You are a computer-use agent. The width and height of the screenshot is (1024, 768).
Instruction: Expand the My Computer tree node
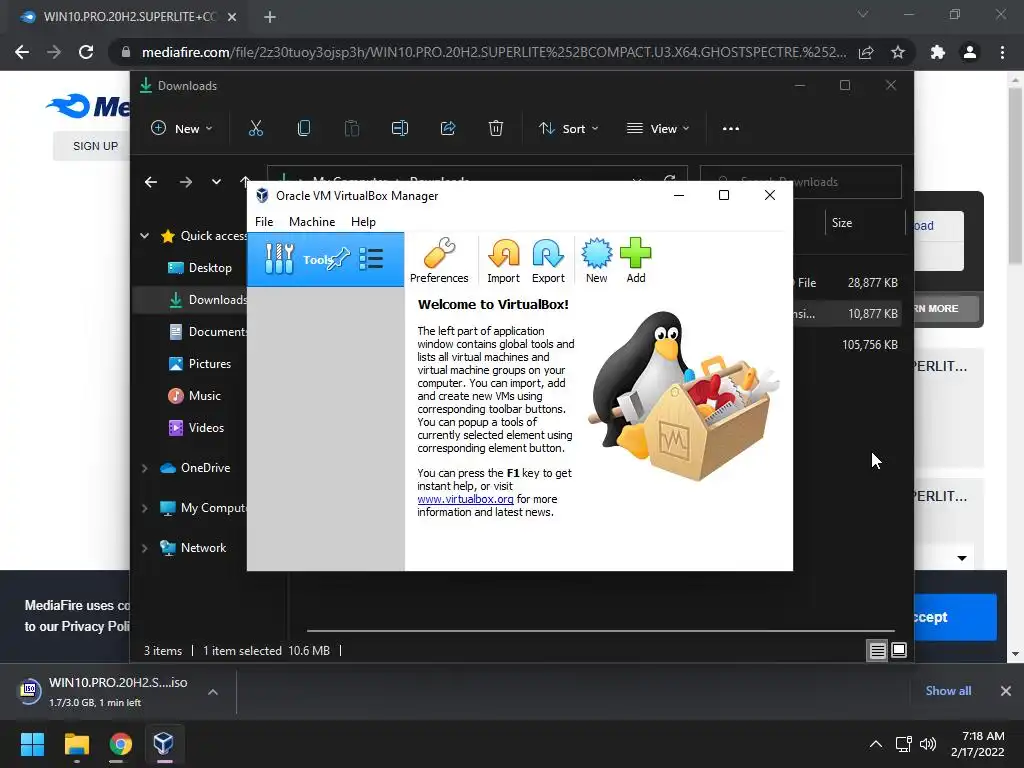point(144,508)
